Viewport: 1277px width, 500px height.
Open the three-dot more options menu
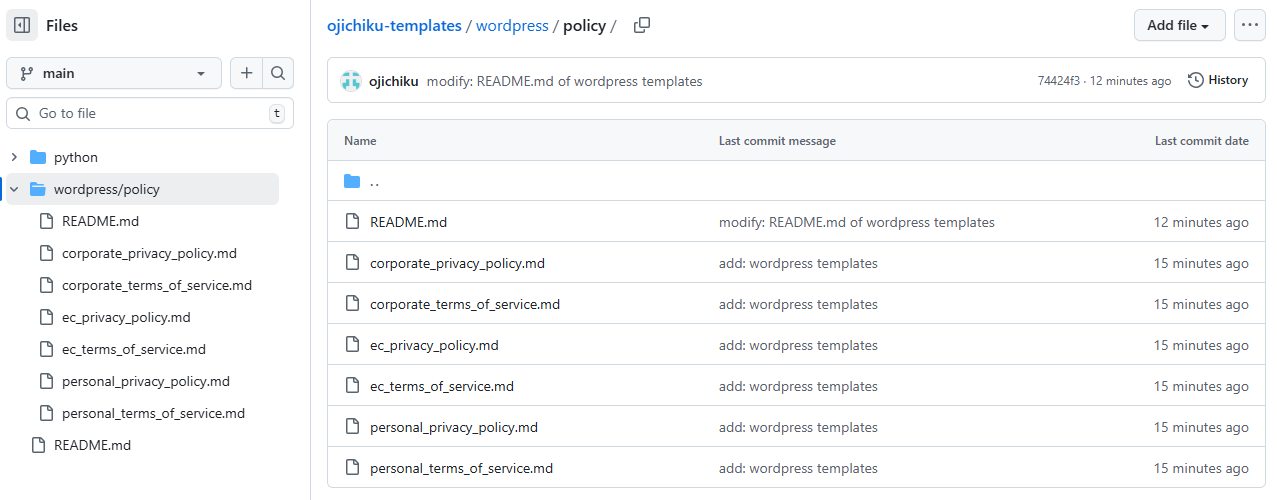(1249, 25)
